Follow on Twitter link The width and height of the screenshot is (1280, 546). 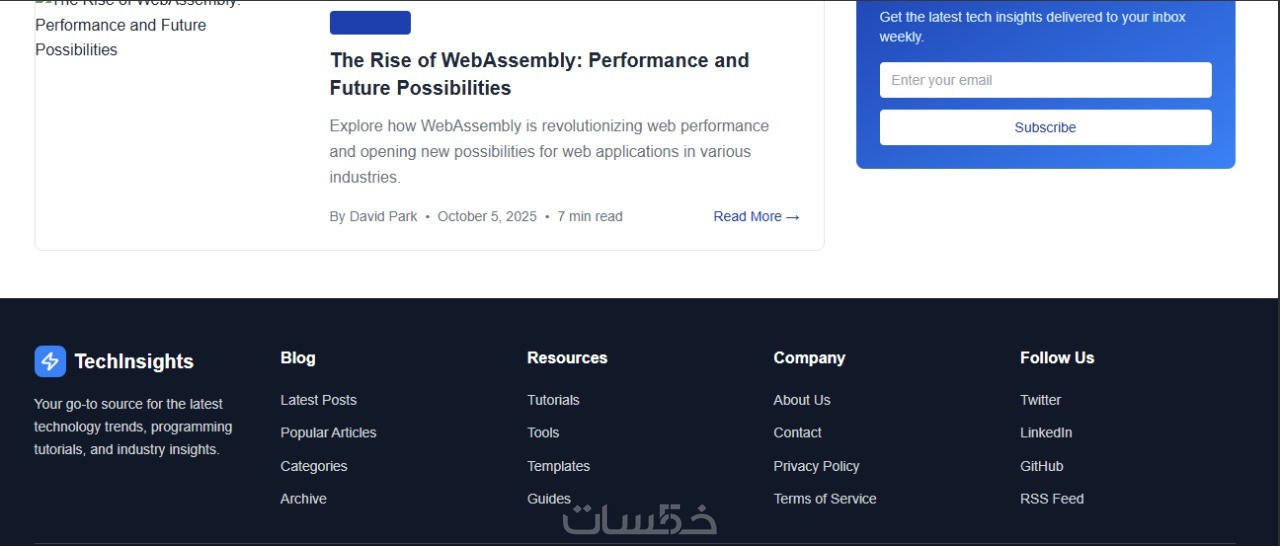click(x=1040, y=400)
